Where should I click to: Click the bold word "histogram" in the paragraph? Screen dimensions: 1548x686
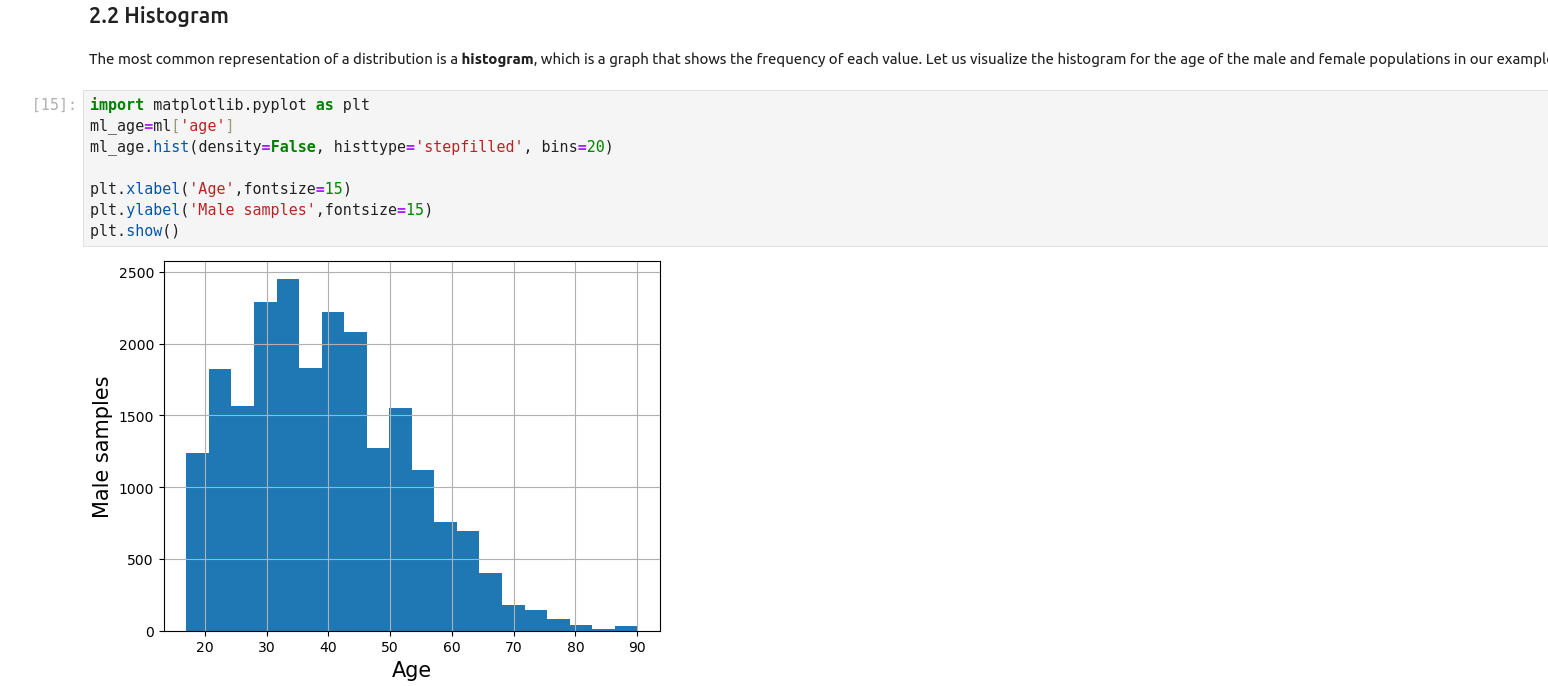tap(497, 59)
